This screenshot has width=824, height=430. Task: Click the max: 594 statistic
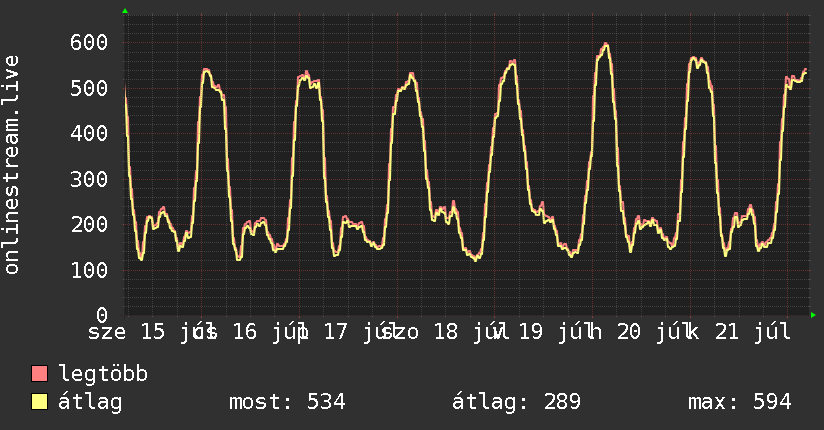(x=739, y=402)
